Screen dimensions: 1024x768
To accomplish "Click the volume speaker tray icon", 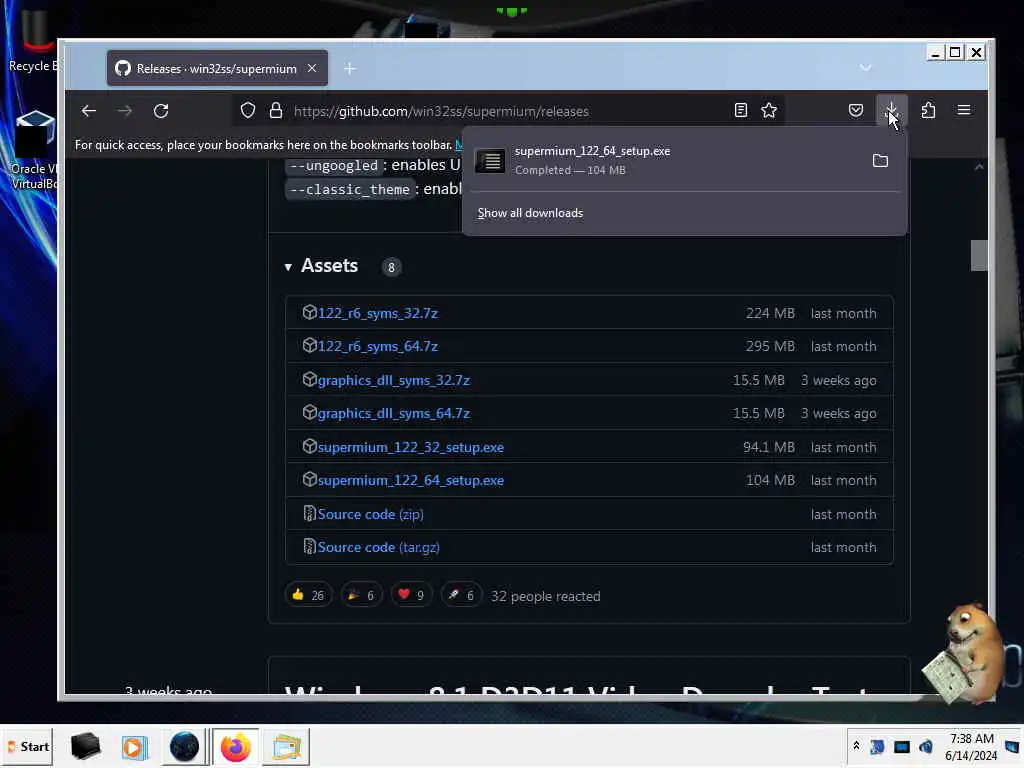I will click(x=926, y=746).
